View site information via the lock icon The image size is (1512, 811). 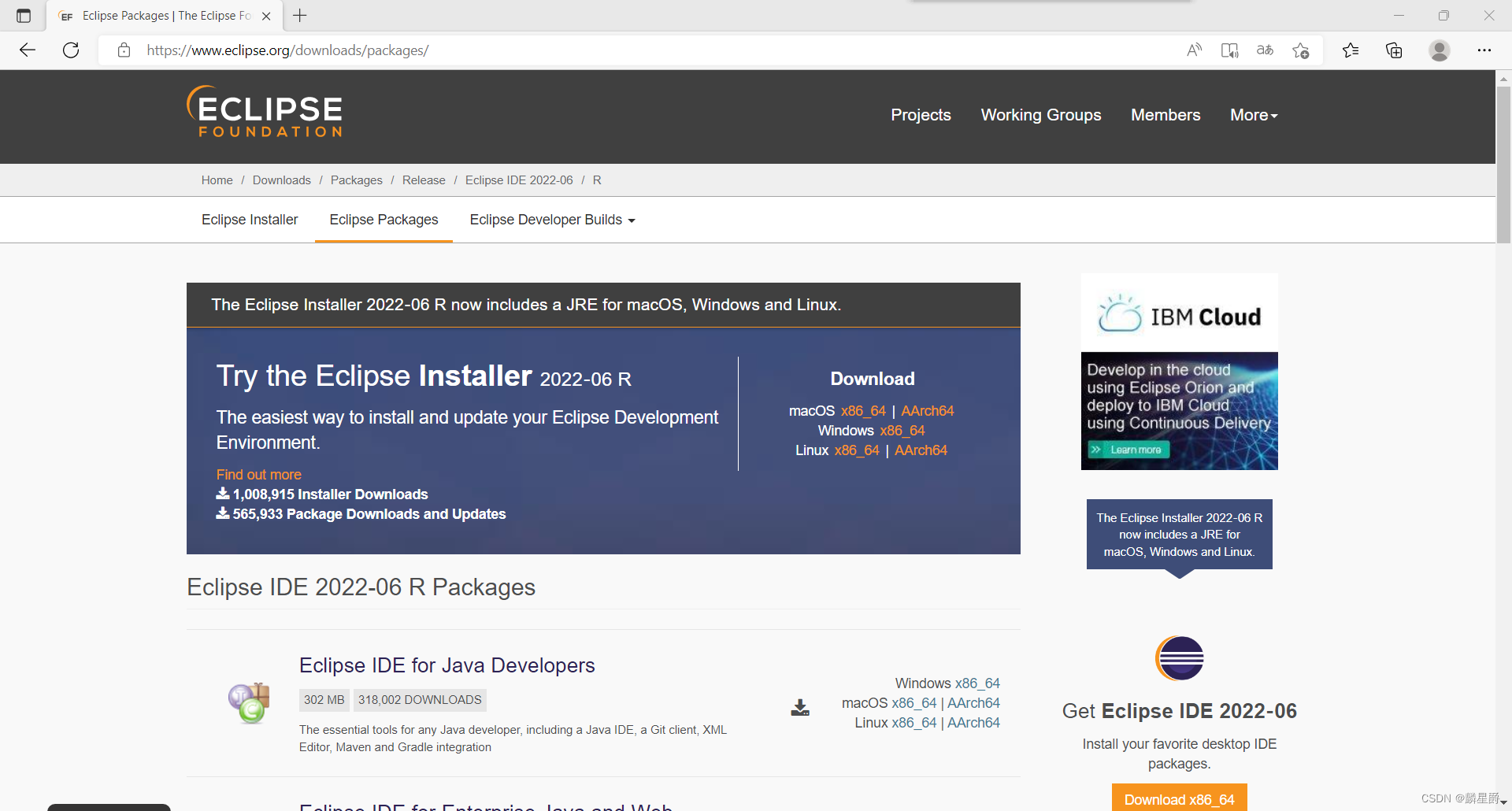(x=124, y=50)
